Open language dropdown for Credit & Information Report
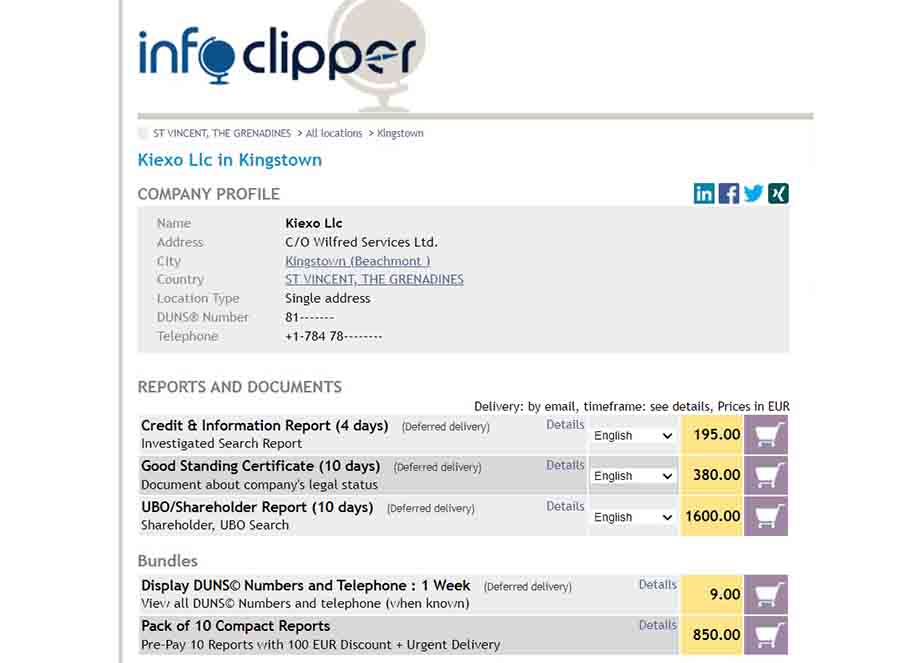This screenshot has width=900, height=663. 633,436
